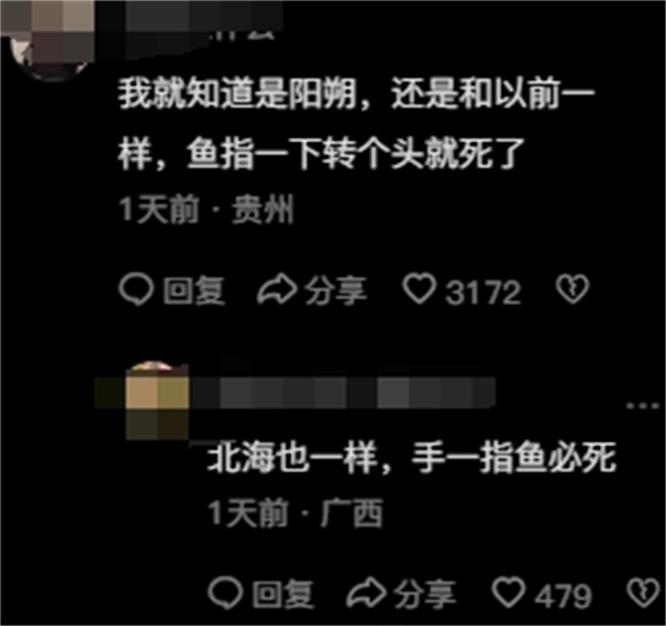This screenshot has width=666, height=626.
Task: Click the 分享 label under the 北海 reply
Action: (425, 594)
